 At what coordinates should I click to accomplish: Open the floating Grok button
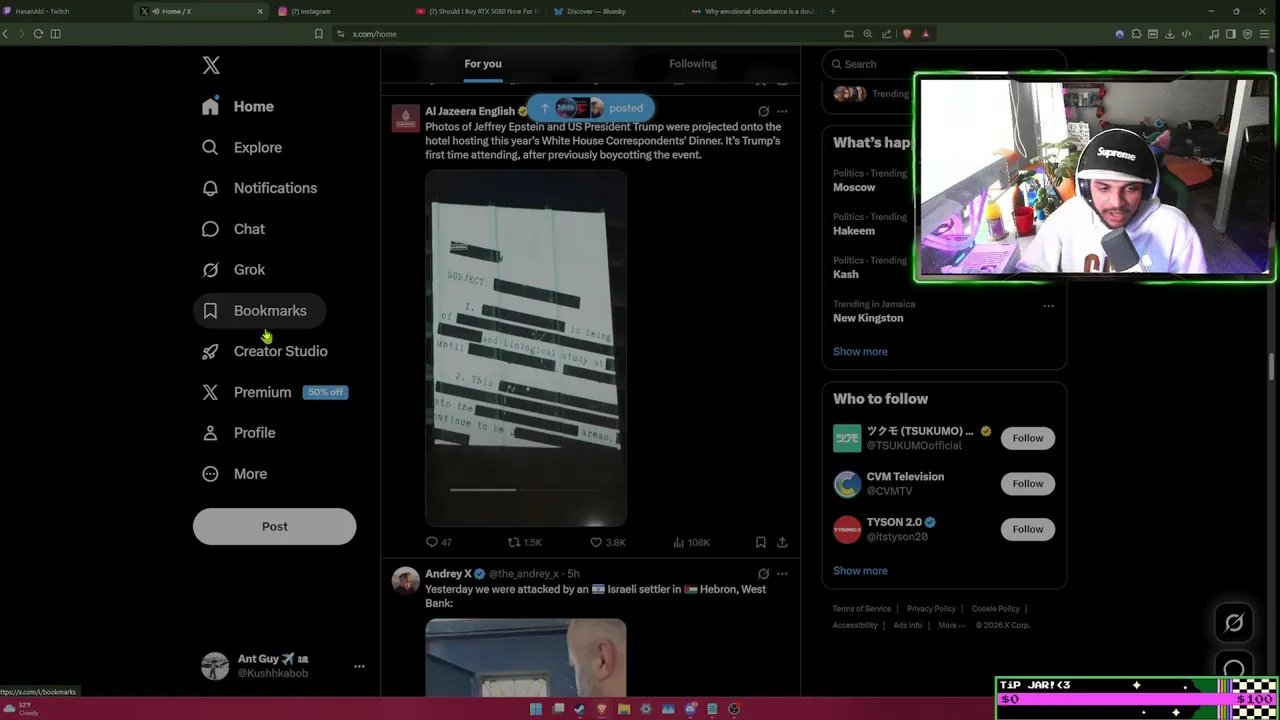pyautogui.click(x=1234, y=623)
